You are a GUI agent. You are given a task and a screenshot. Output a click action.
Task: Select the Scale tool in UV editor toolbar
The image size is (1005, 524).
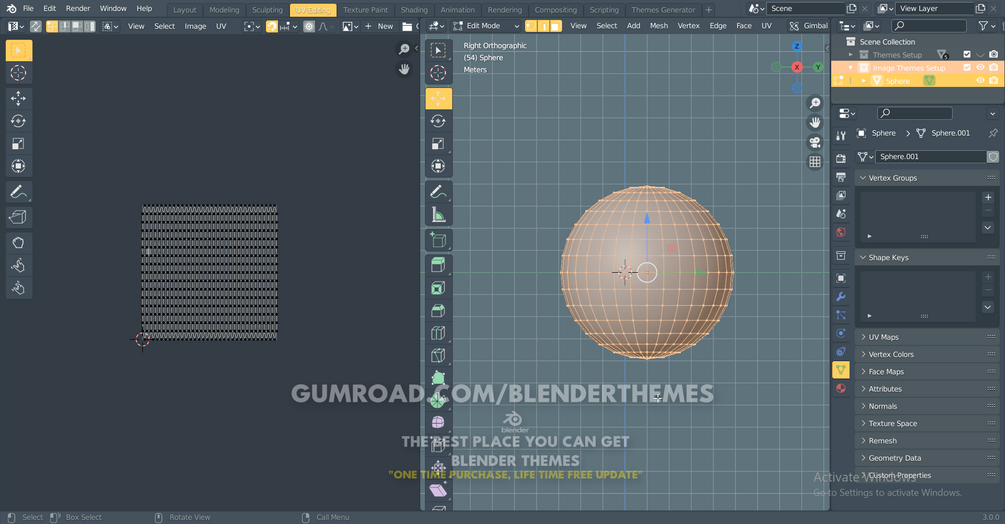(x=19, y=143)
